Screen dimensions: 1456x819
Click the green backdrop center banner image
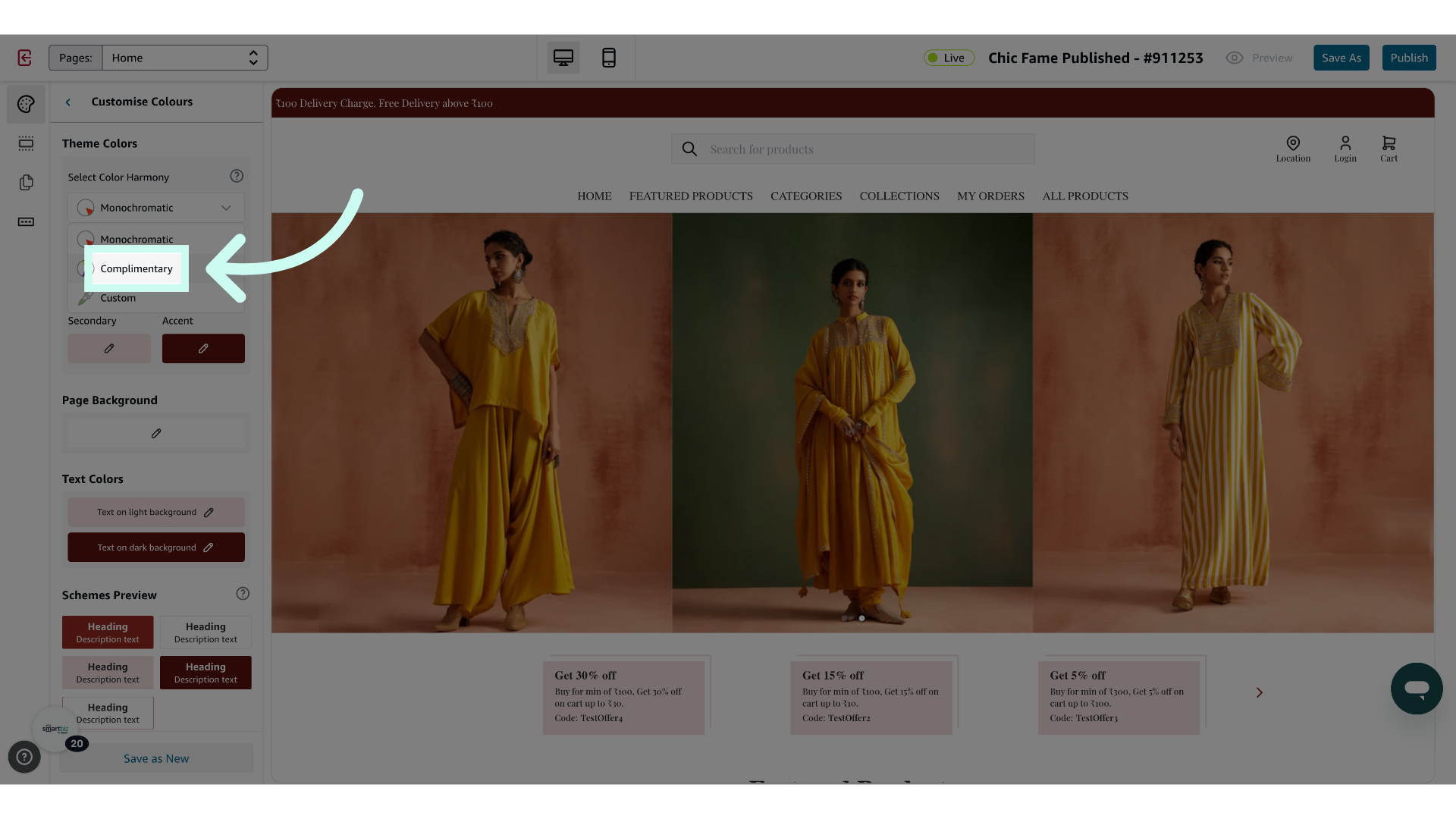click(x=852, y=423)
